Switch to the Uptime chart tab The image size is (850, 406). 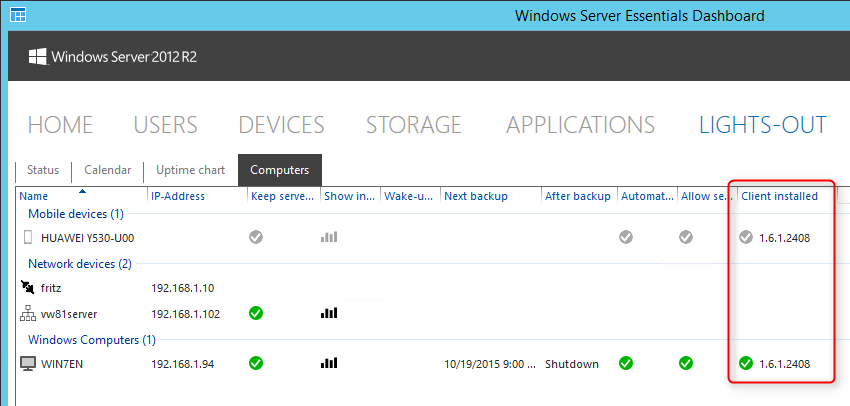pos(190,170)
